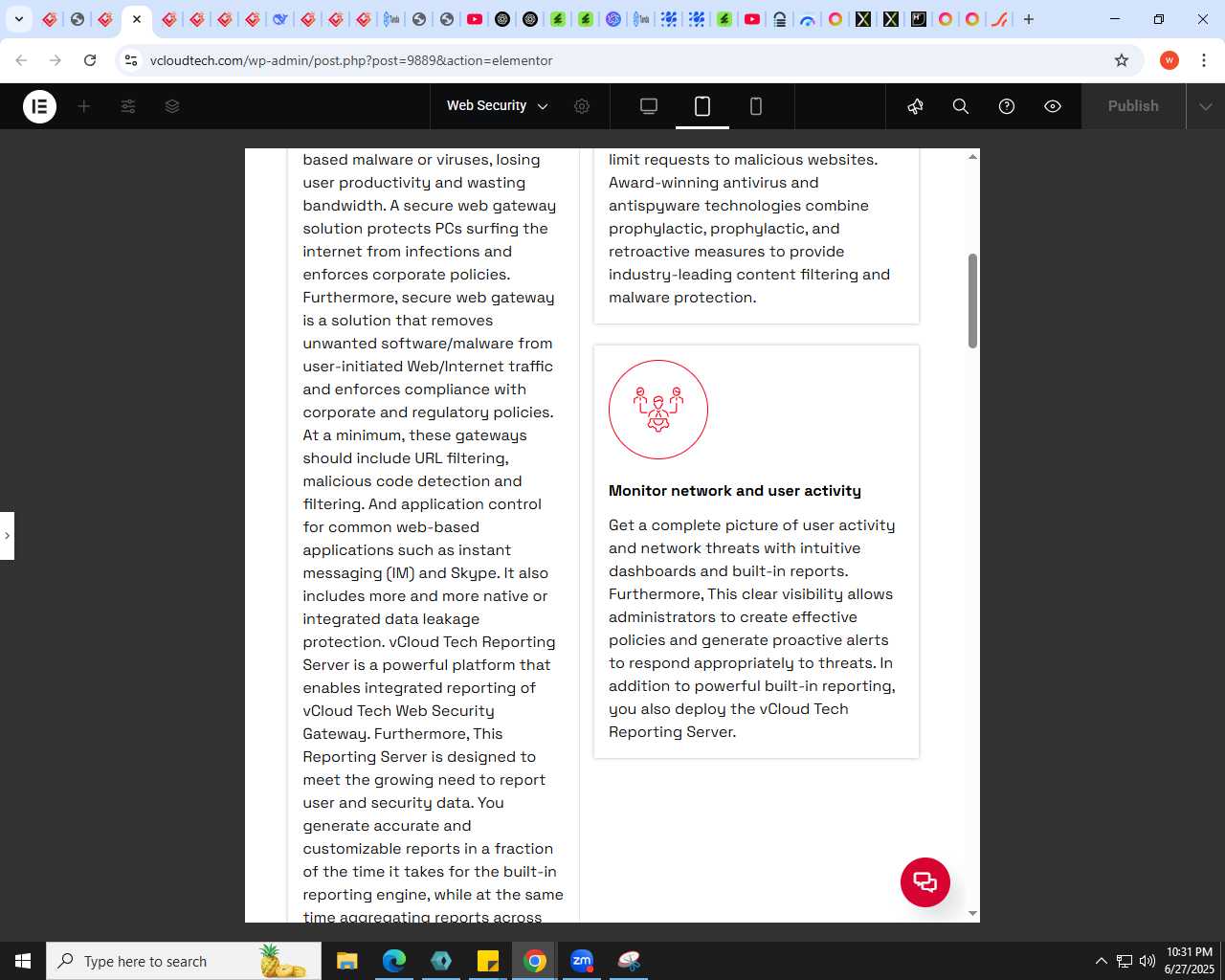Click the preview scroll-up arrow

(972, 157)
